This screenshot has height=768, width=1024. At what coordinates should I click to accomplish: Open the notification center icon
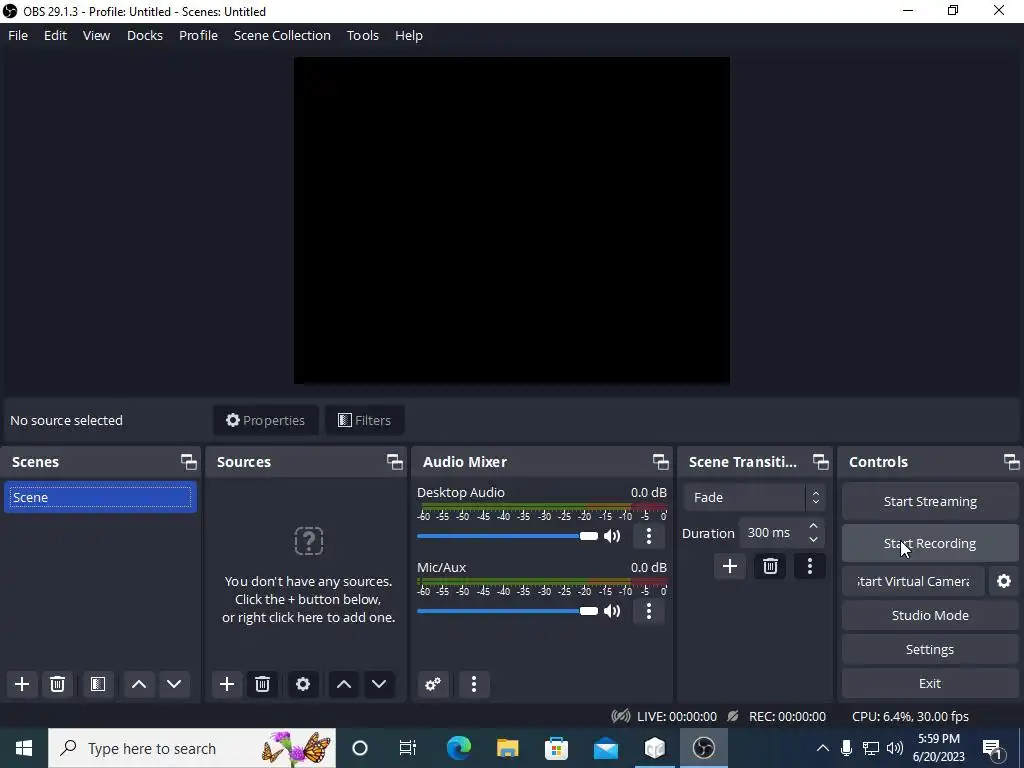point(993,748)
